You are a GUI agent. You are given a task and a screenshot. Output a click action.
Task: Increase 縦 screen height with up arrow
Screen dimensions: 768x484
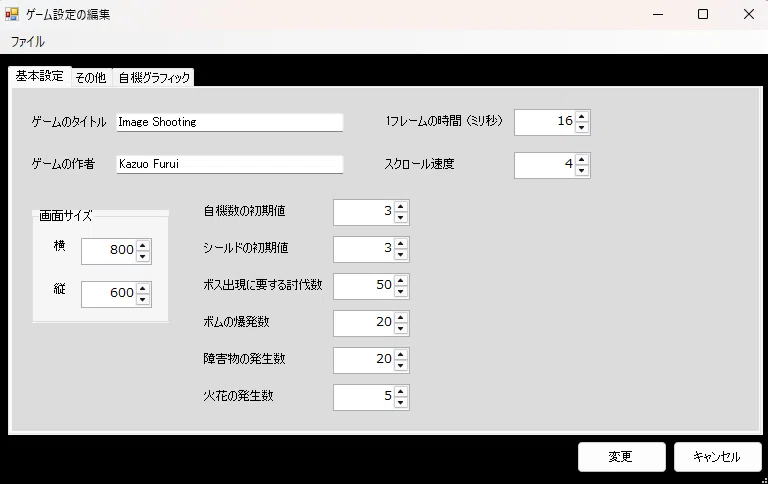point(143,289)
